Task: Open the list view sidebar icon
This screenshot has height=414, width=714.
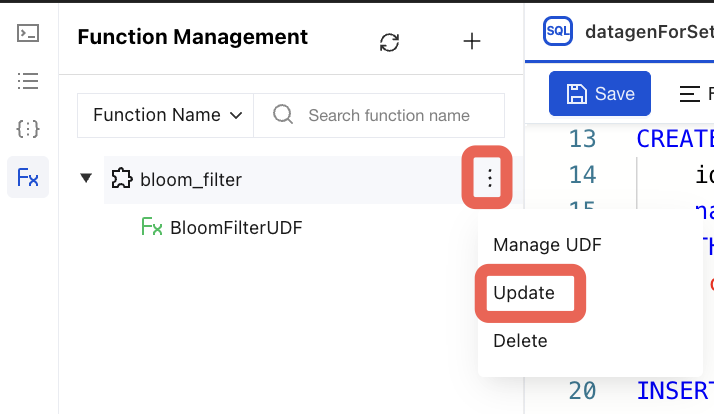Action: (x=28, y=81)
